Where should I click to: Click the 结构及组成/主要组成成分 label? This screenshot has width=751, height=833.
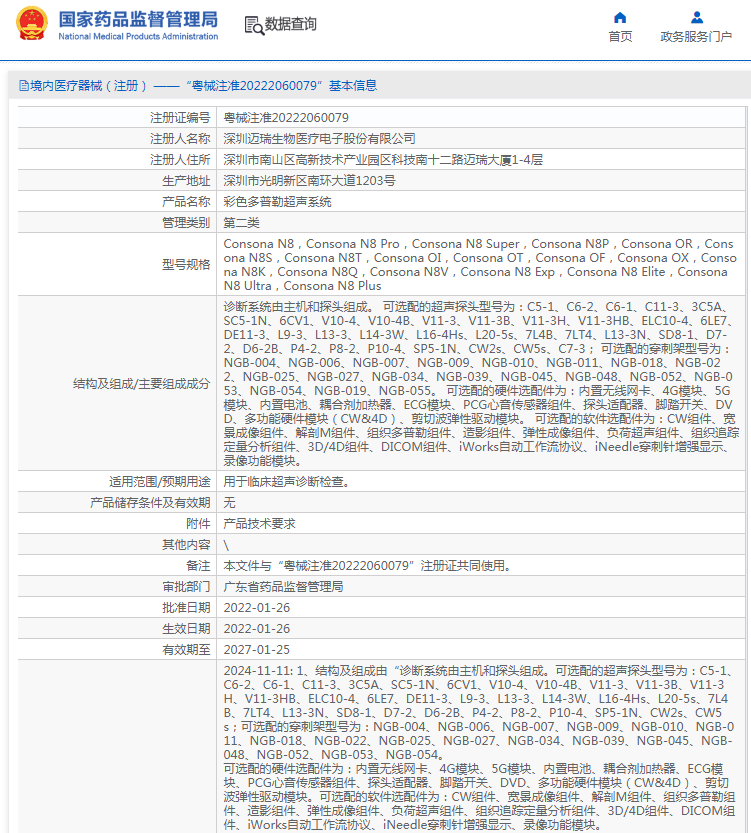pyautogui.click(x=141, y=384)
